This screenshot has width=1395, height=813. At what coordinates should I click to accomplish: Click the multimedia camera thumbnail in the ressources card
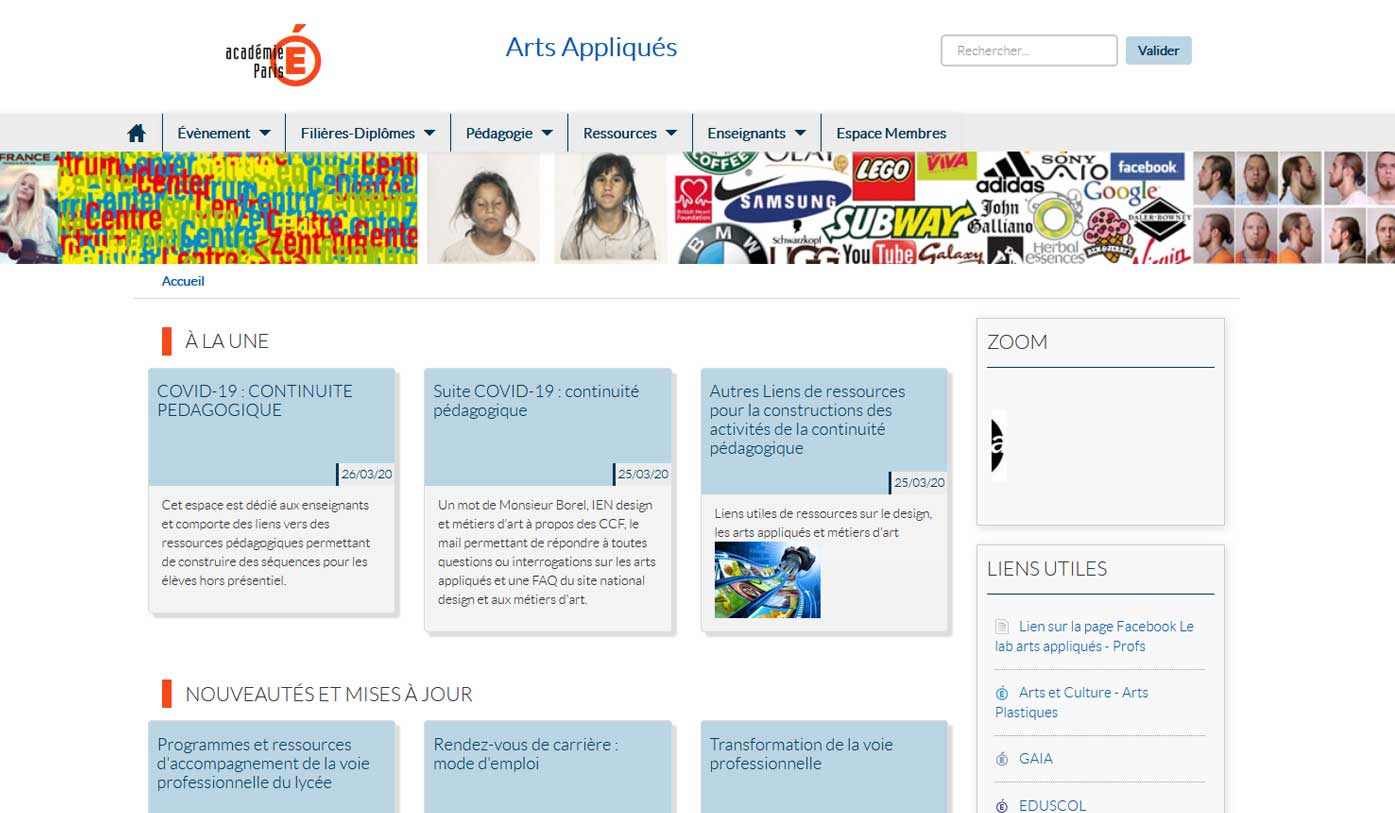pyautogui.click(x=767, y=580)
